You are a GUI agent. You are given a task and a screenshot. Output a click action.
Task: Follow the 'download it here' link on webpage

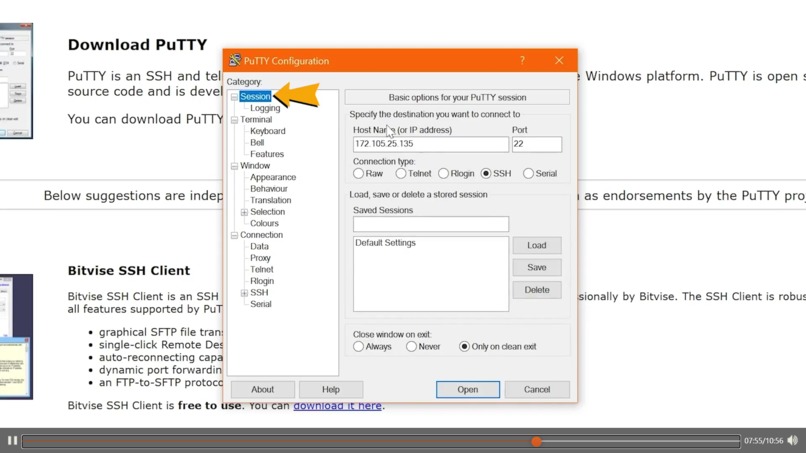click(x=337, y=406)
